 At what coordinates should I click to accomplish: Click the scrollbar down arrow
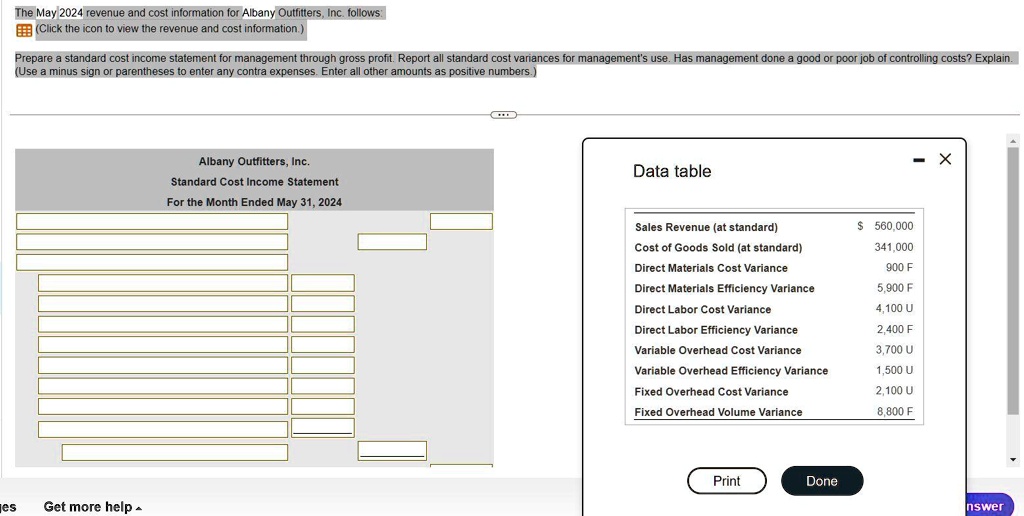(1013, 460)
